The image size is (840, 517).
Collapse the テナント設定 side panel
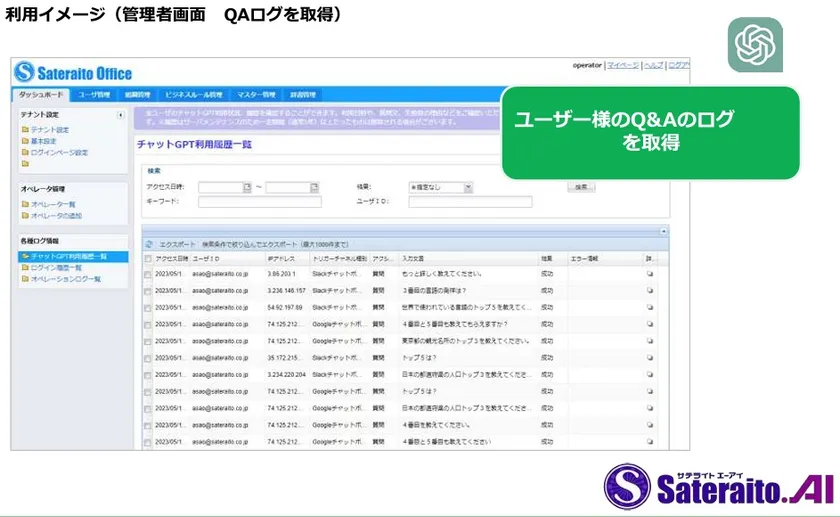coord(121,115)
